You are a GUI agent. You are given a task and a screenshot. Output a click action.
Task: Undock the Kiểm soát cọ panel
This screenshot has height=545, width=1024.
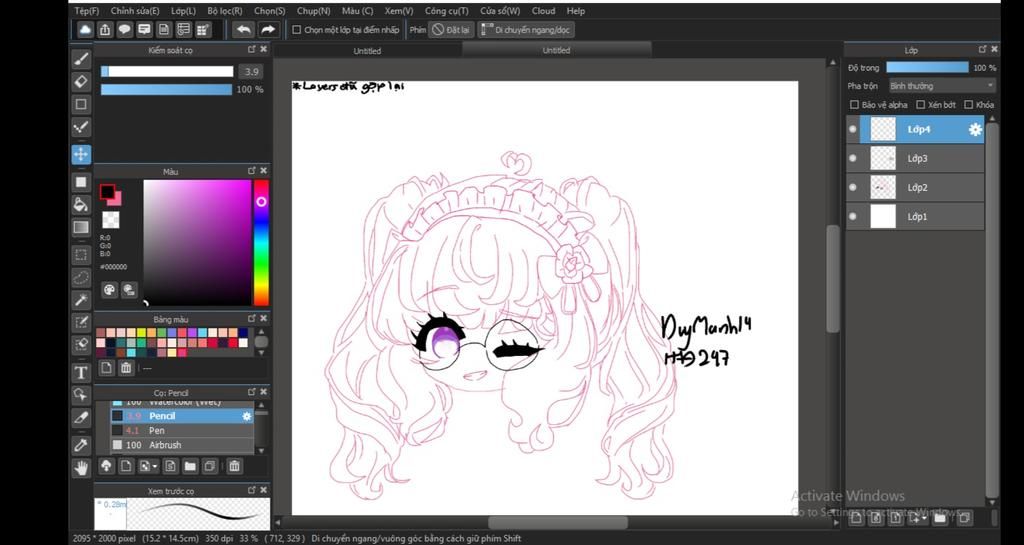(251, 50)
